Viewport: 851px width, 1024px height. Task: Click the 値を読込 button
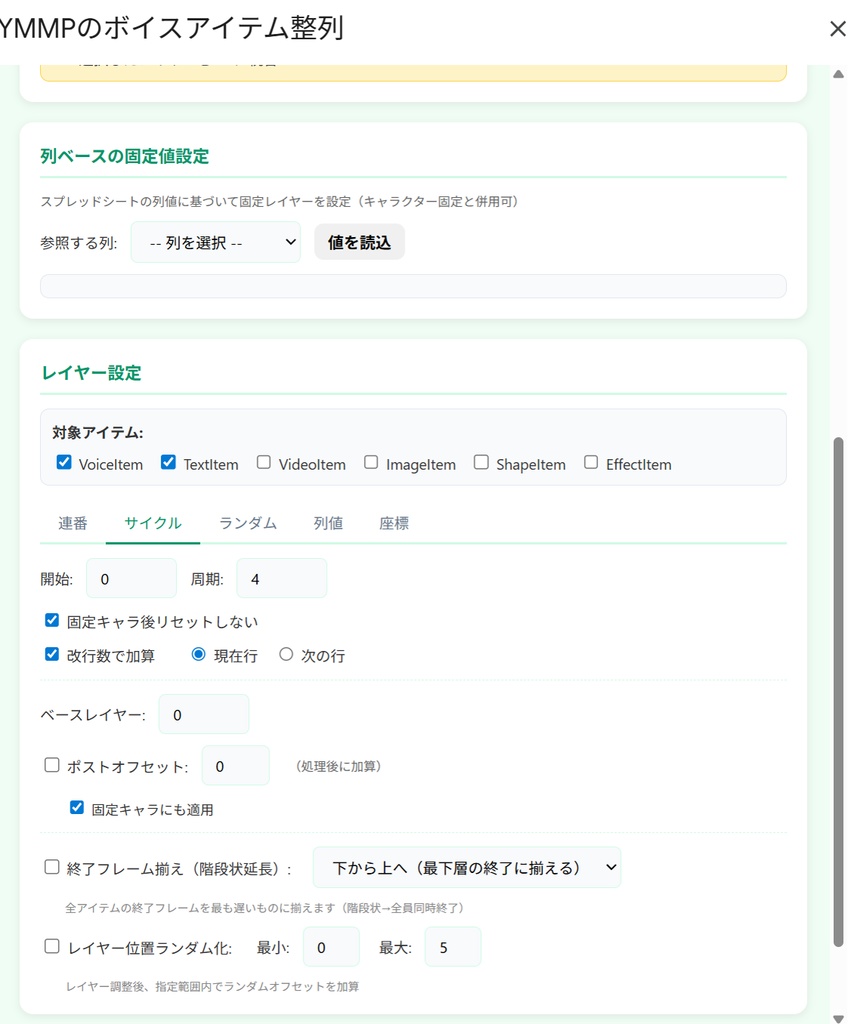click(360, 241)
